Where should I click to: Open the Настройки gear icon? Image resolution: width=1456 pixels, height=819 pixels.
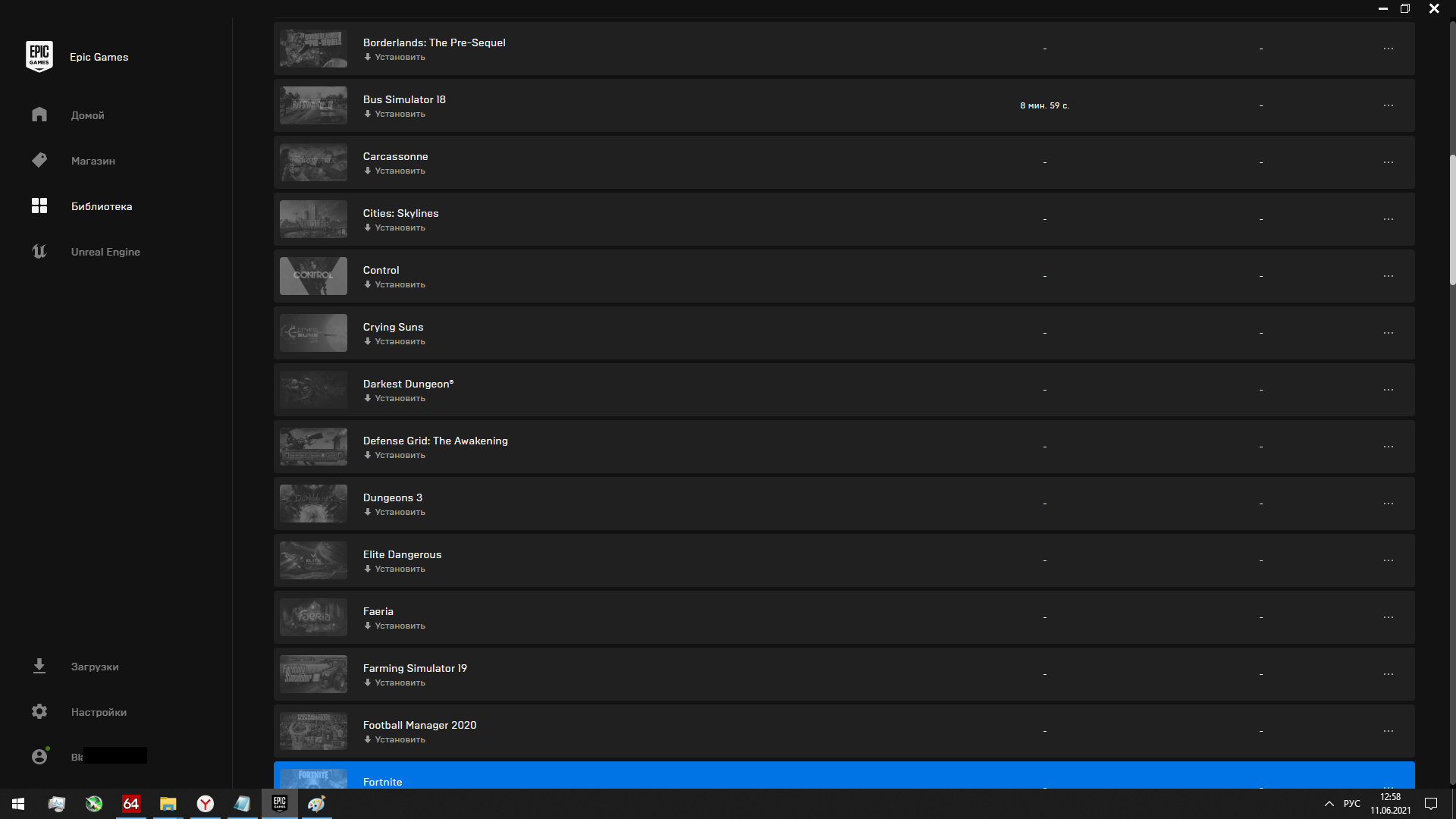tap(39, 711)
